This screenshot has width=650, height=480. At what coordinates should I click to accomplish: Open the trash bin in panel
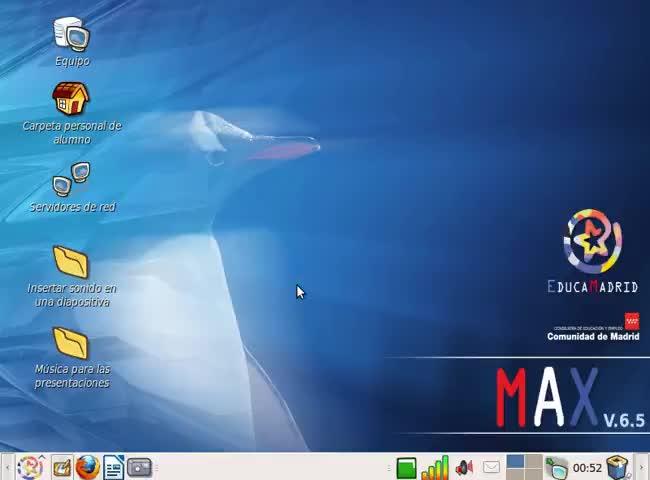(x=618, y=467)
